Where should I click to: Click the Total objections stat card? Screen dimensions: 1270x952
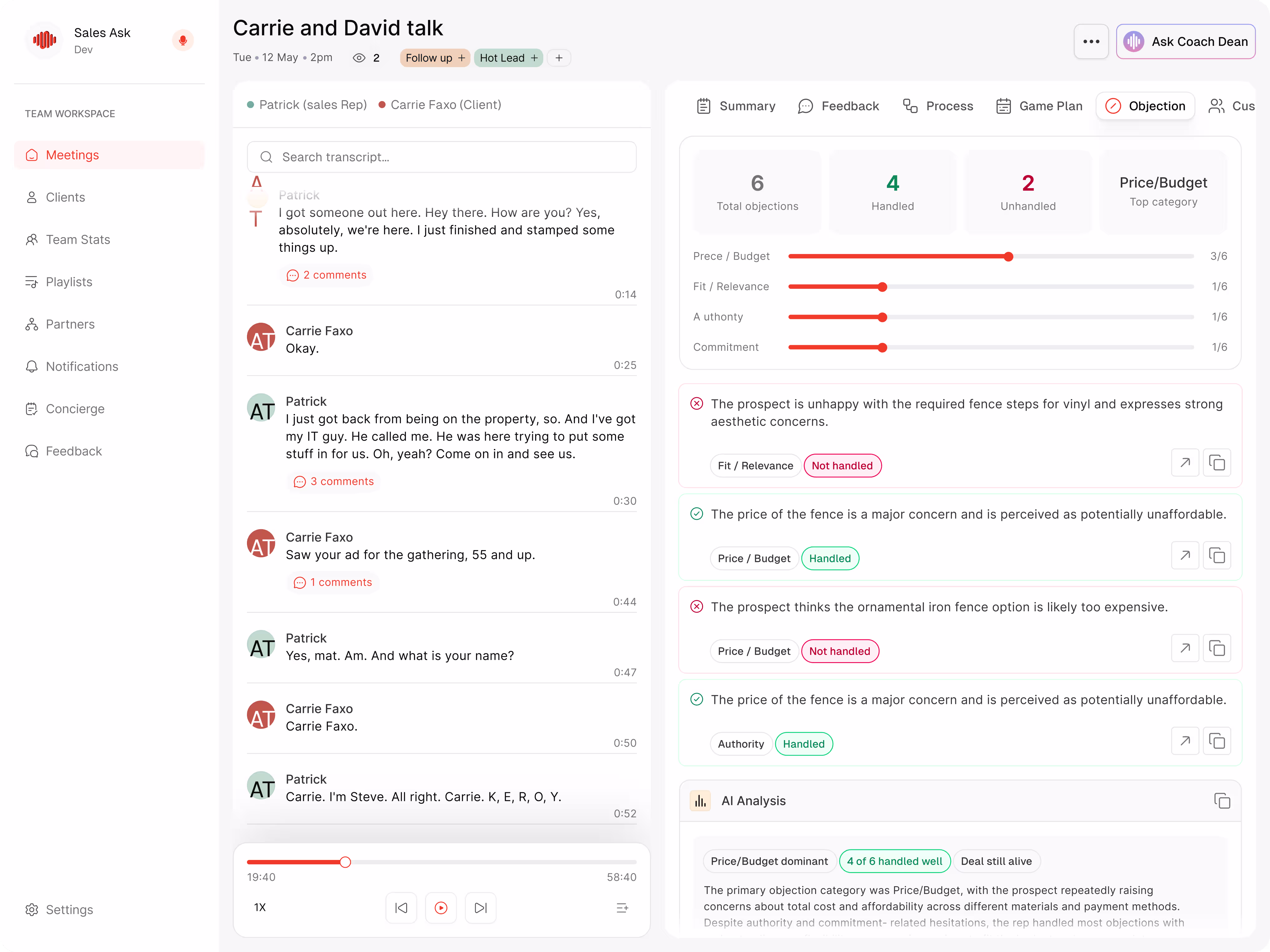tap(757, 192)
